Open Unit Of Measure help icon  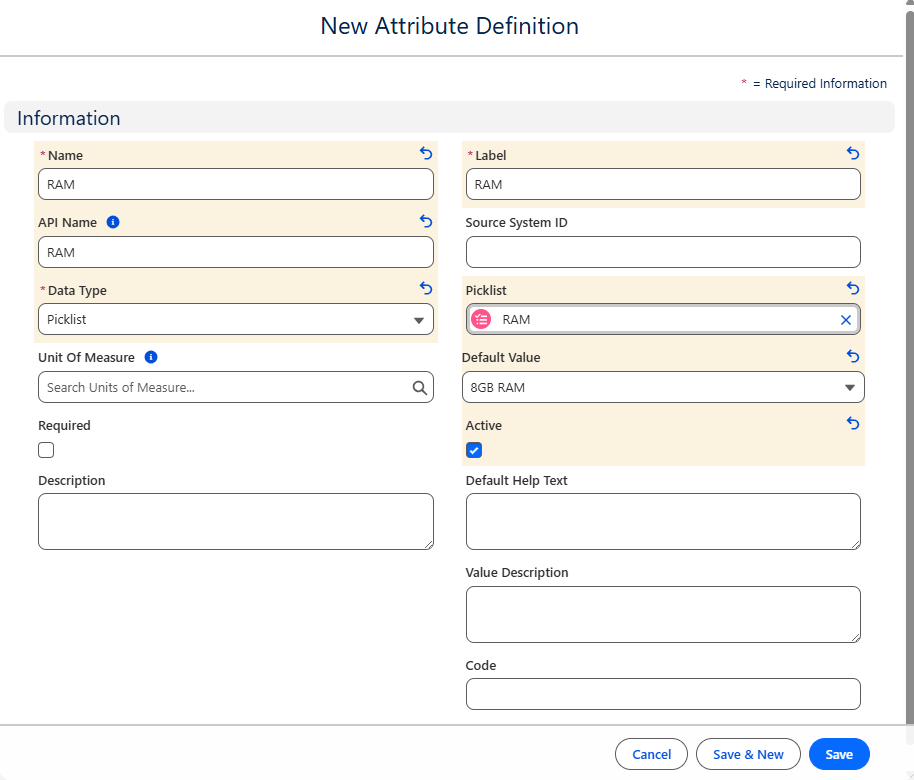click(x=151, y=357)
